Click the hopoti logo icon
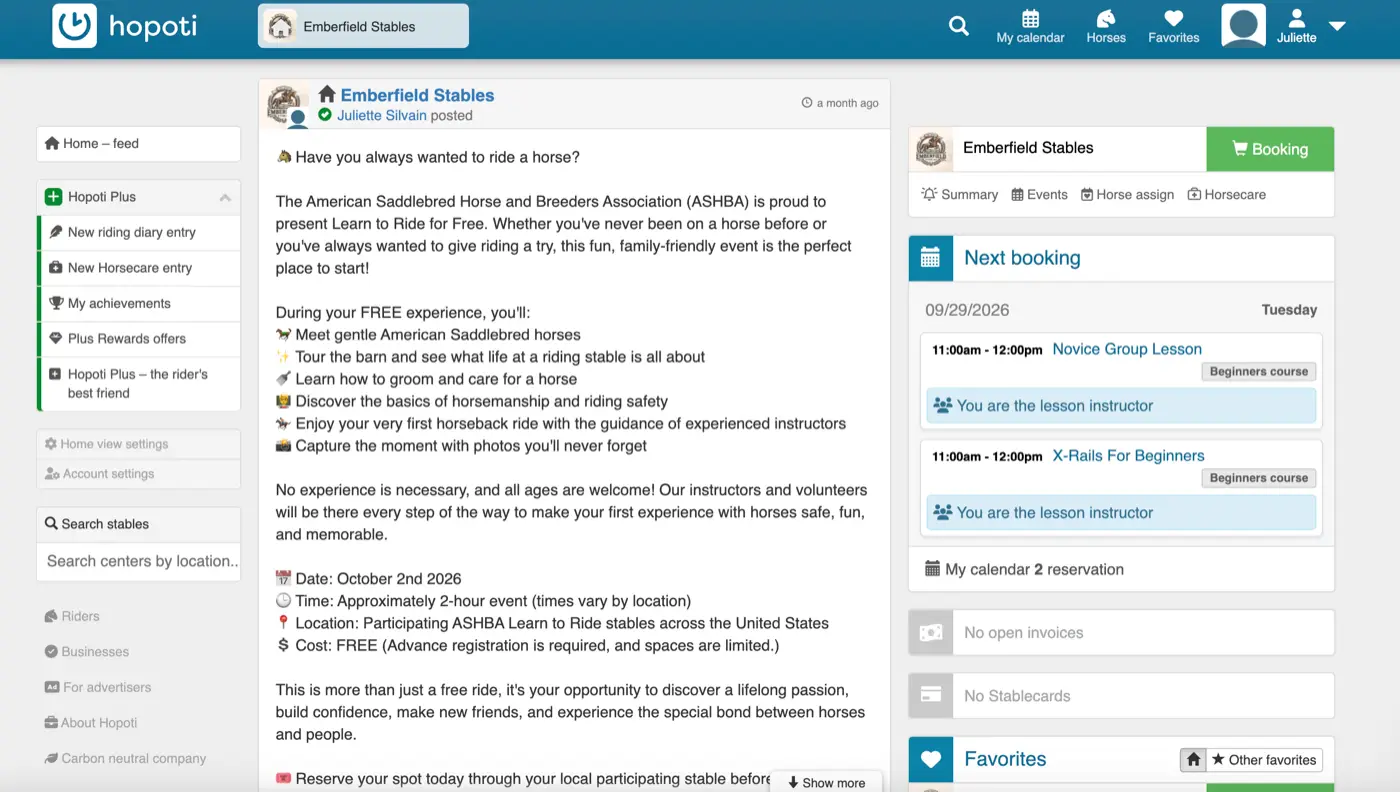This screenshot has width=1400, height=792. coord(75,26)
